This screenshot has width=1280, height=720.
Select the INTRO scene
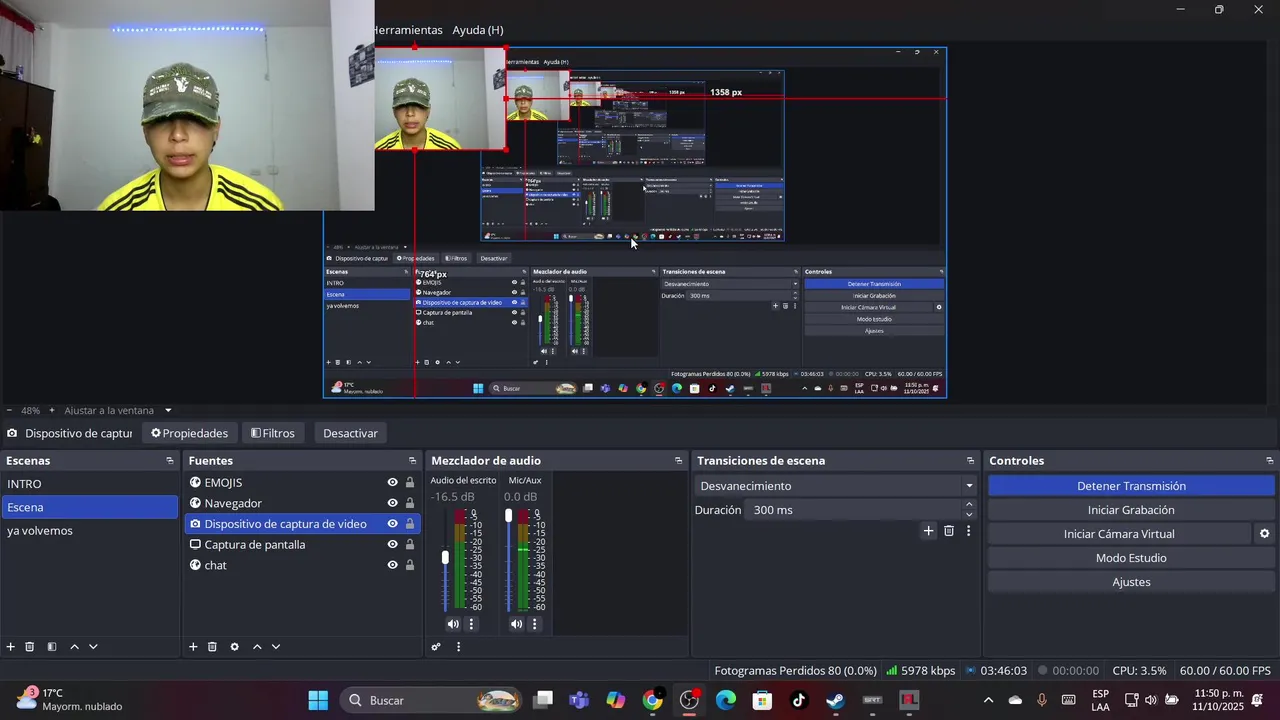tap(89, 484)
